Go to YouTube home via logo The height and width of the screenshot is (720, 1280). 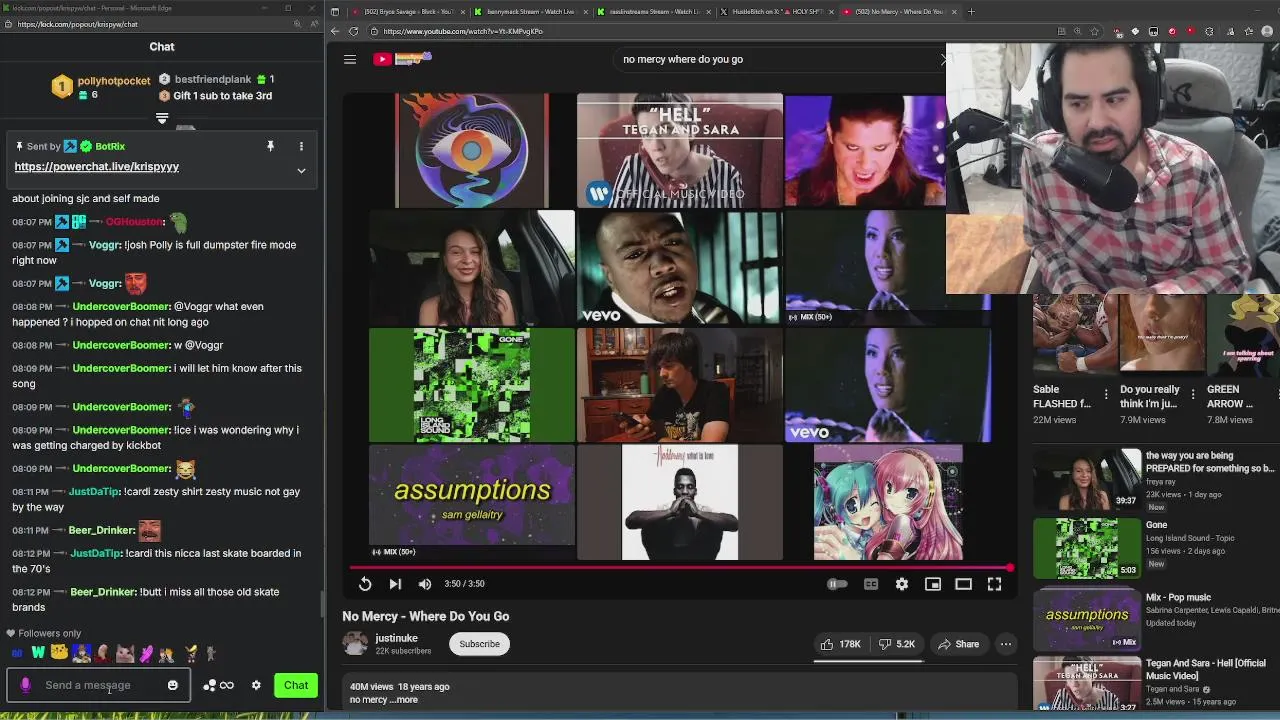pos(401,59)
